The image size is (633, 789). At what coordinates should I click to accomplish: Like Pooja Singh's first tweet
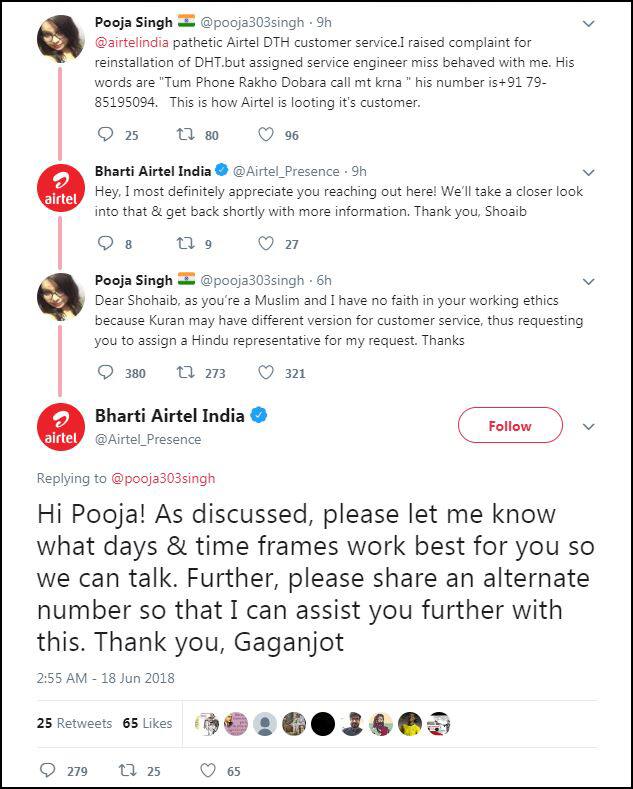[265, 135]
